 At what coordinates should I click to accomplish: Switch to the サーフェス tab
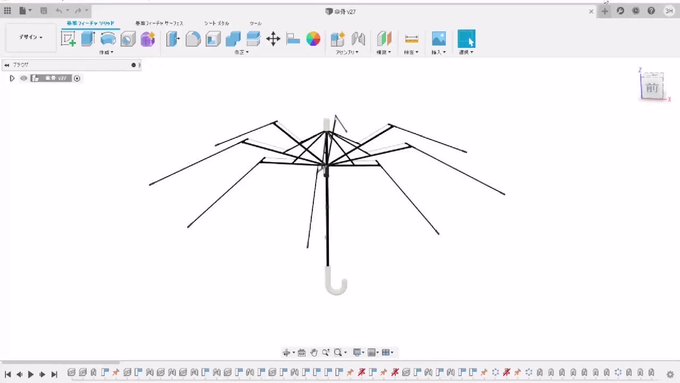(159, 23)
